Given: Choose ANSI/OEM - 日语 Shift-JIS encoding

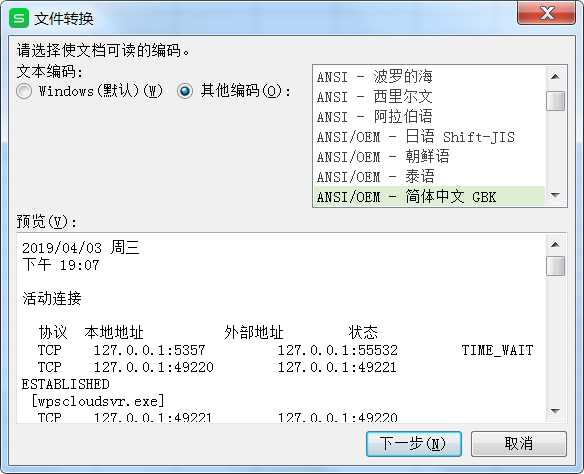Looking at the screenshot, I should 429,137.
